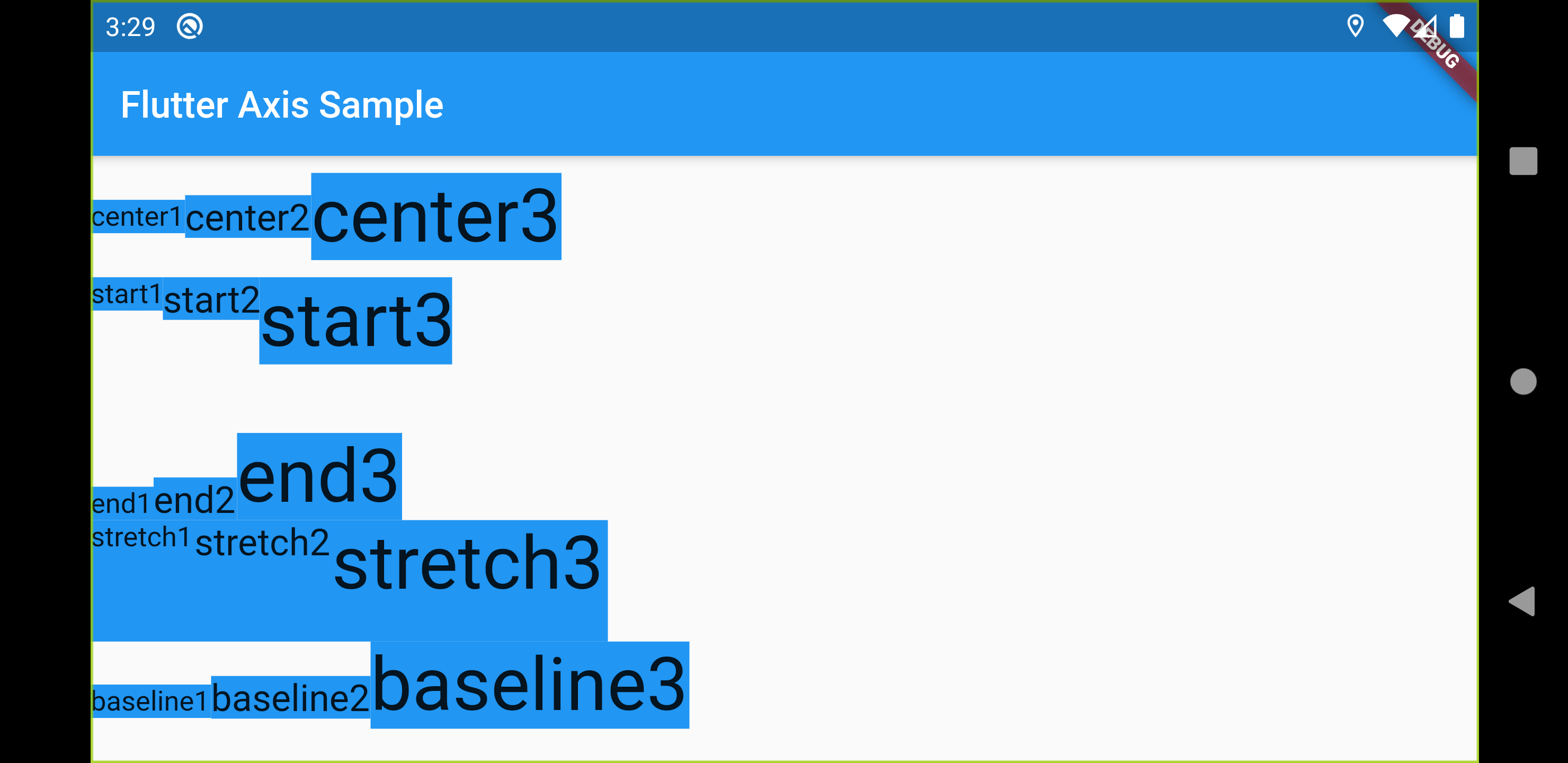1568x763 pixels.
Task: Tap the start3 large text box
Action: click(355, 321)
